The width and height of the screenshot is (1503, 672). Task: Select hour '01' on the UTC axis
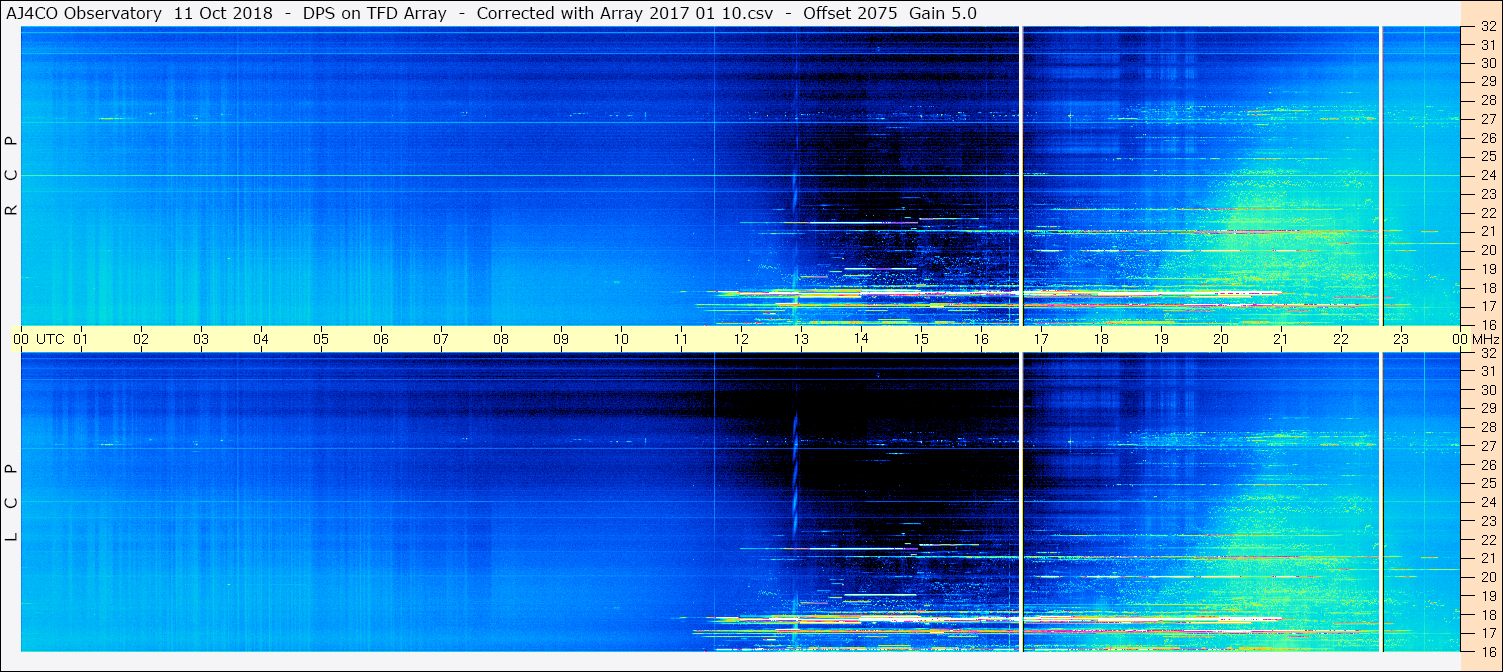pos(81,339)
